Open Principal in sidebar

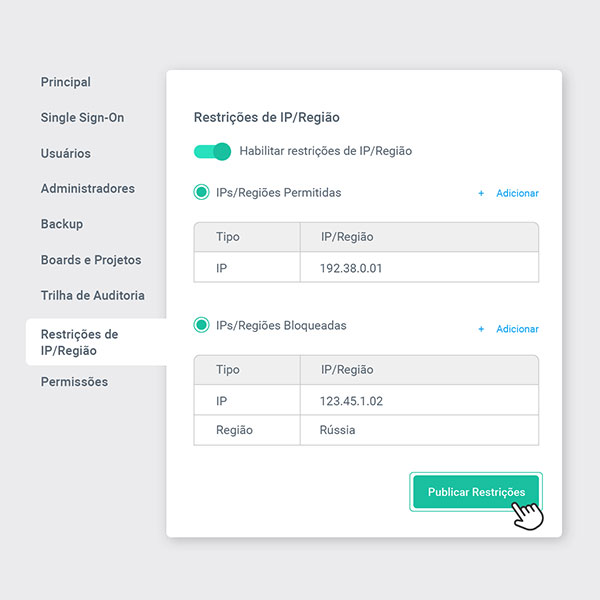pyautogui.click(x=66, y=82)
